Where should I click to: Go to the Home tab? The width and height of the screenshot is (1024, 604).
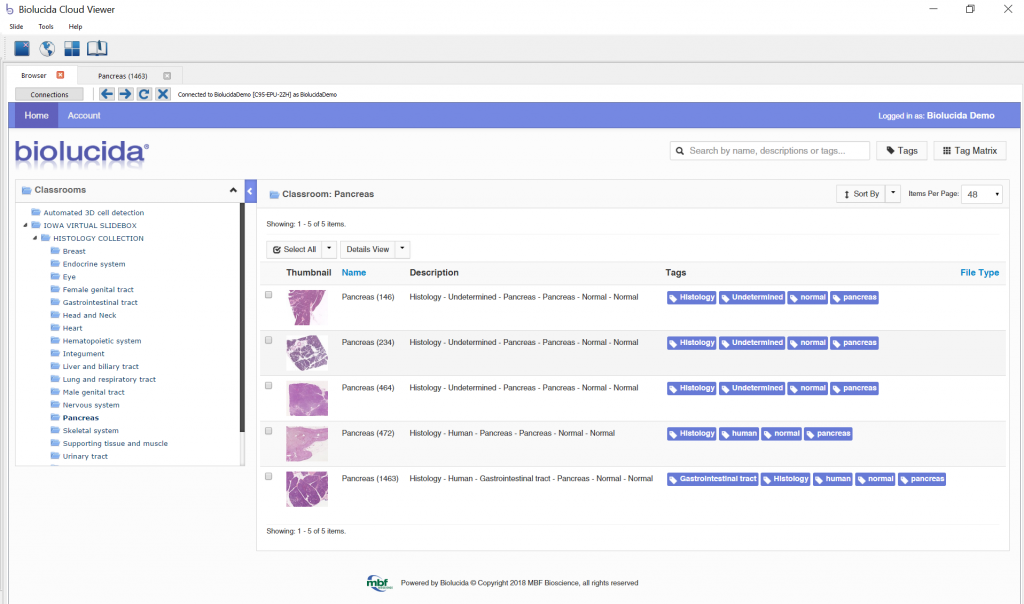[37, 116]
